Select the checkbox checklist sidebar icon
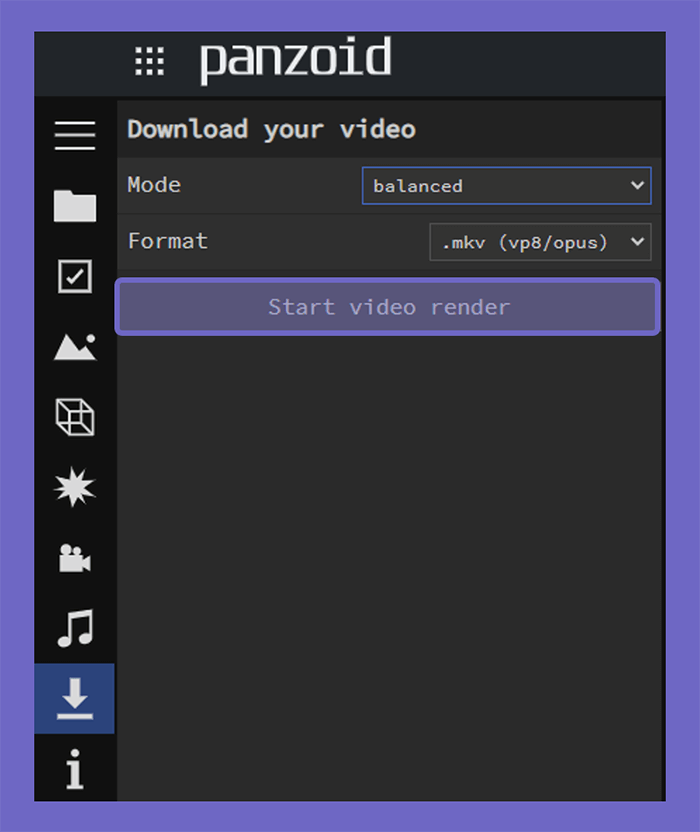 pyautogui.click(x=75, y=276)
